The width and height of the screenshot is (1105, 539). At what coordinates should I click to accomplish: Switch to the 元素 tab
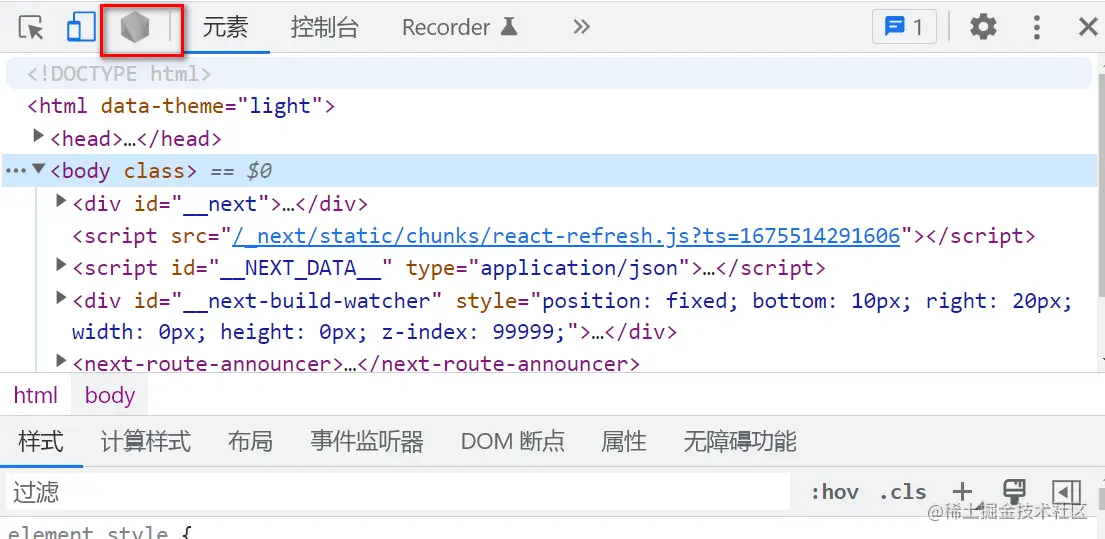tap(226, 27)
